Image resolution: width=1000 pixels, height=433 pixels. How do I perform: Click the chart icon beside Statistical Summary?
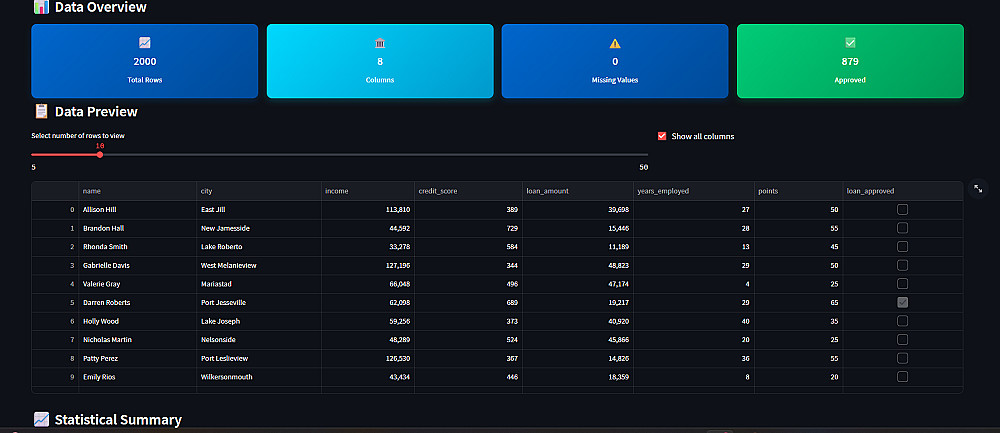coord(41,419)
